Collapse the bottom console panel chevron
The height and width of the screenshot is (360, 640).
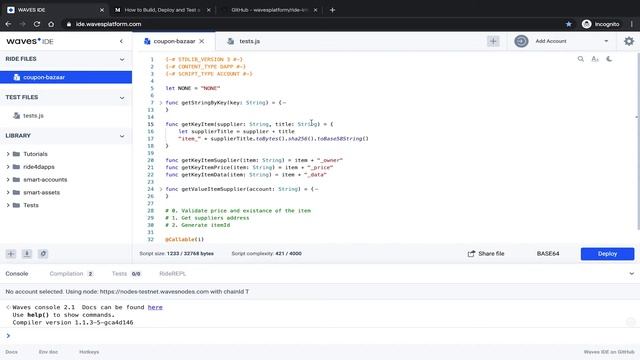click(631, 274)
